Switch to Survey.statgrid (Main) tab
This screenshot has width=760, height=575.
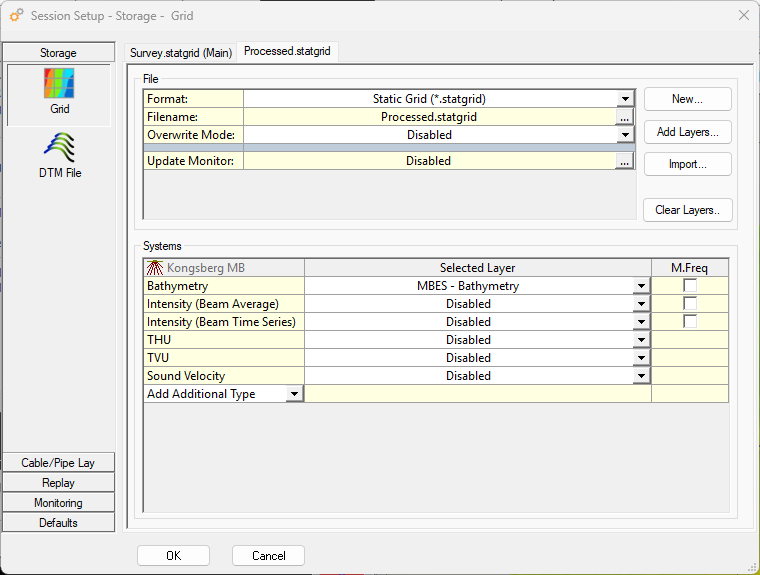tap(181, 52)
